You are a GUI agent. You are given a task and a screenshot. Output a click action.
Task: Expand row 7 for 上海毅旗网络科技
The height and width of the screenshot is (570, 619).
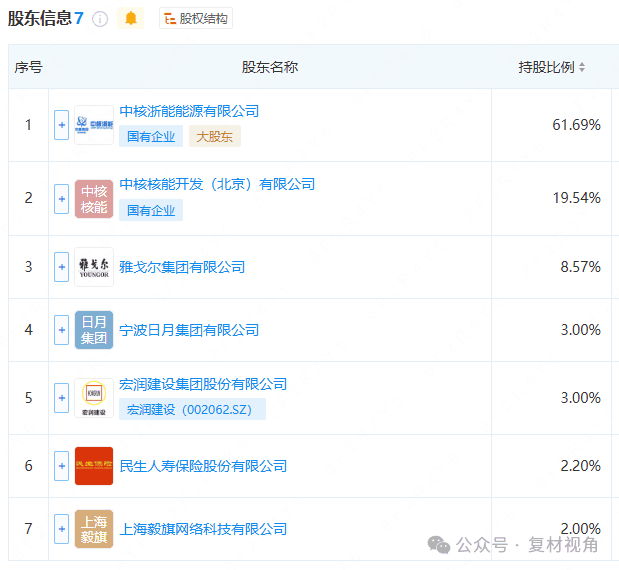coord(61,529)
